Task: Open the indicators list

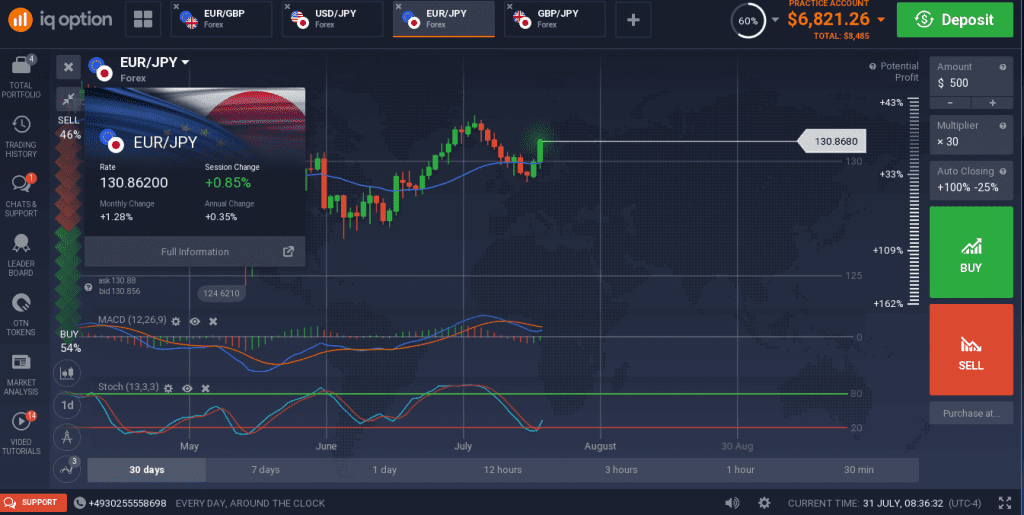Action: pos(67,468)
